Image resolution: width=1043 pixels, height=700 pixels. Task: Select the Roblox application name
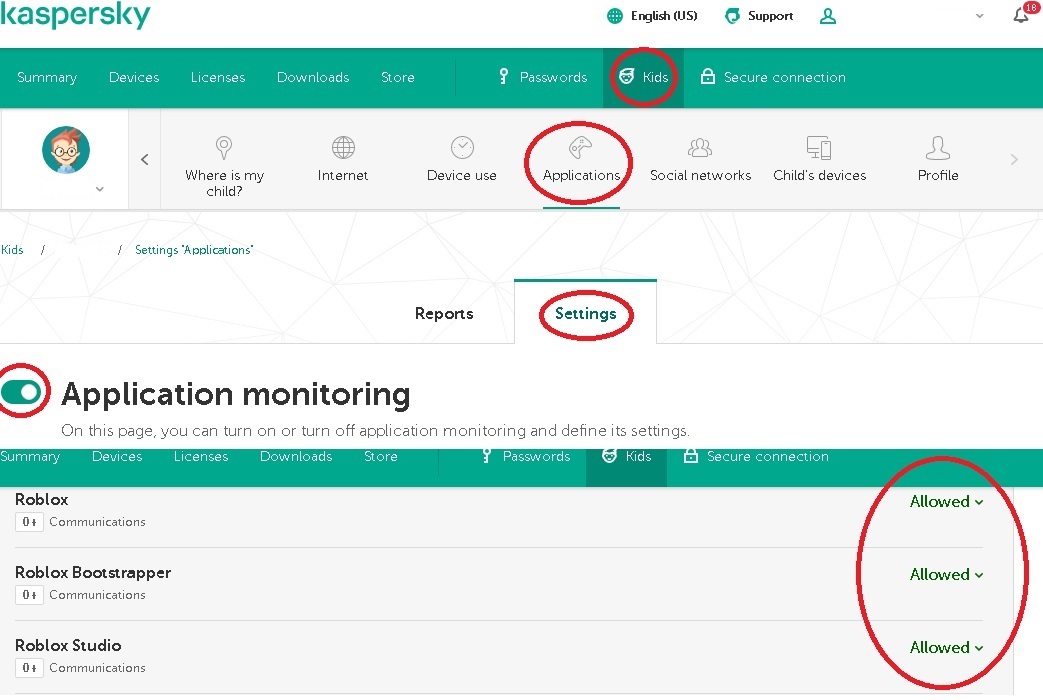click(x=41, y=499)
